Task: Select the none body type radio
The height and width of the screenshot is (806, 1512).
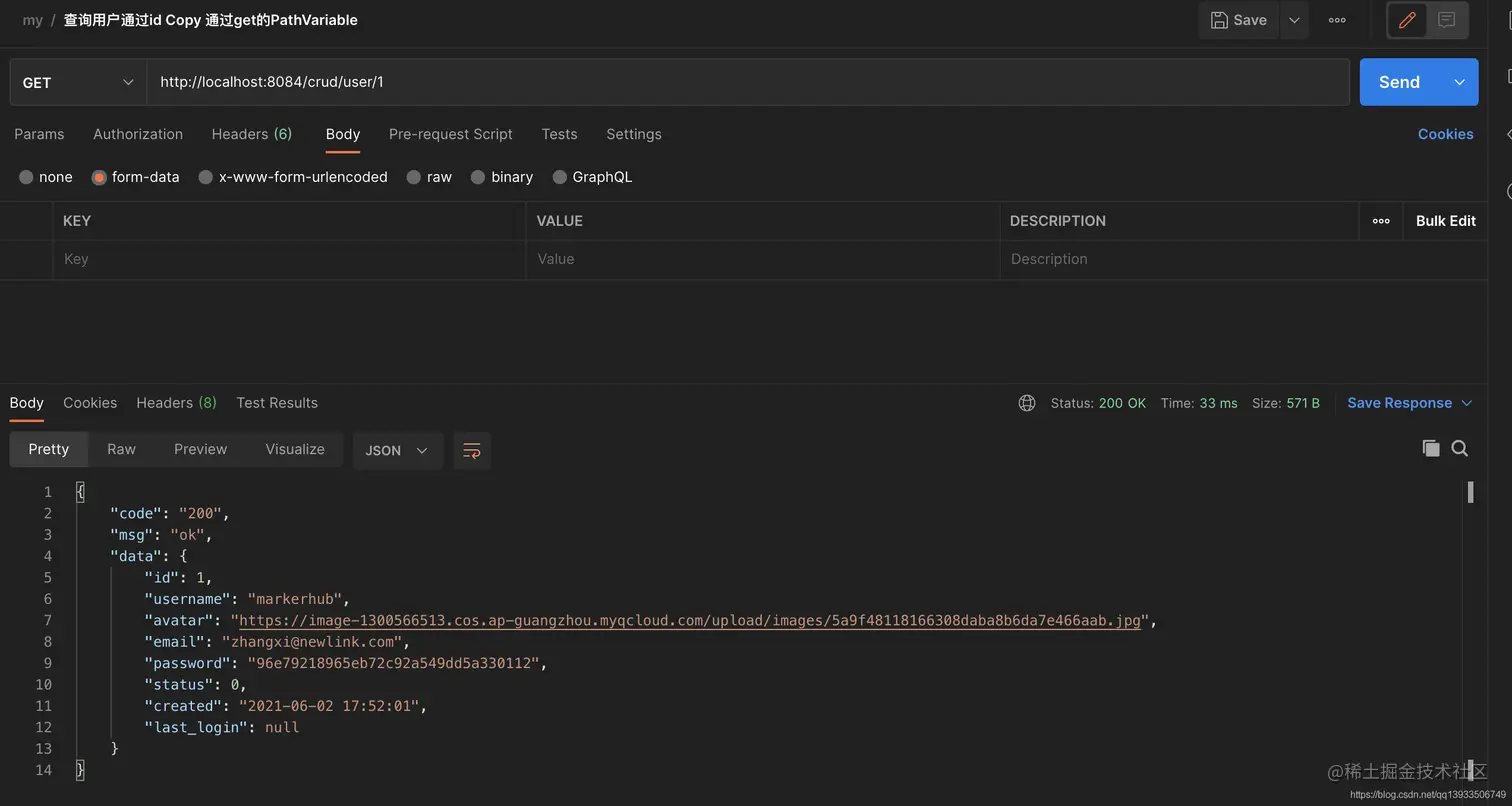Action: (26, 177)
